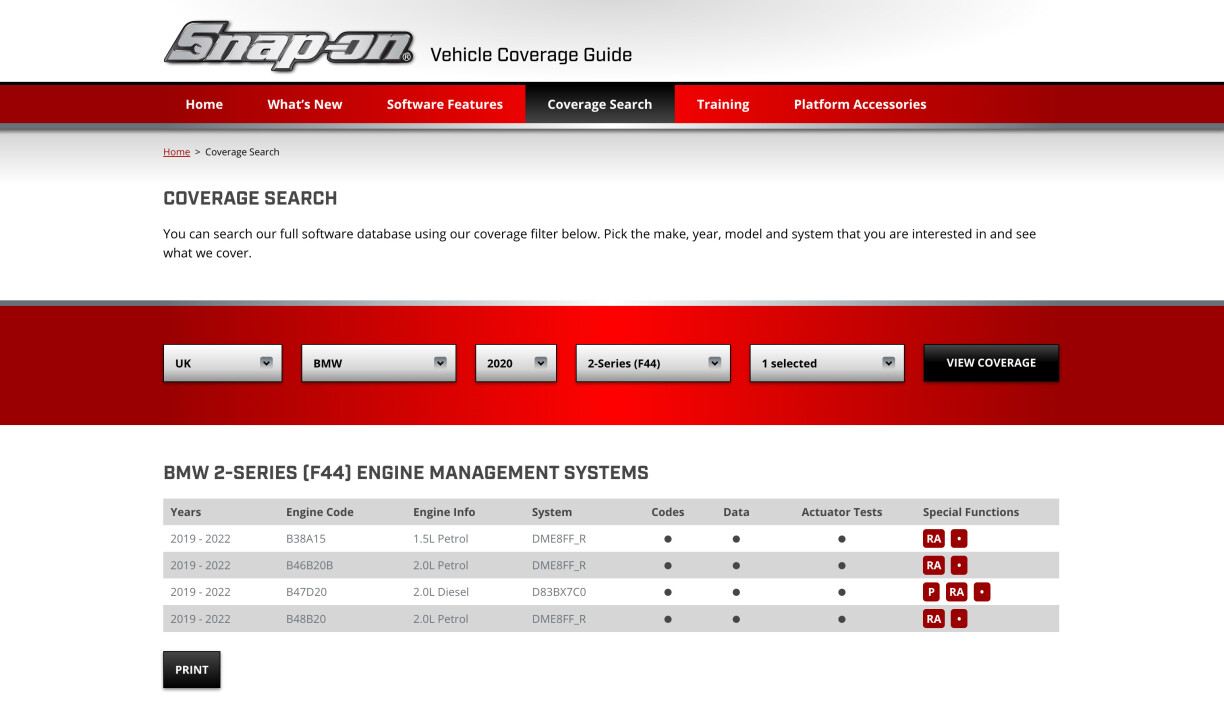The width and height of the screenshot is (1224, 723).
Task: Expand the 2020 year dropdown
Action: coord(516,363)
